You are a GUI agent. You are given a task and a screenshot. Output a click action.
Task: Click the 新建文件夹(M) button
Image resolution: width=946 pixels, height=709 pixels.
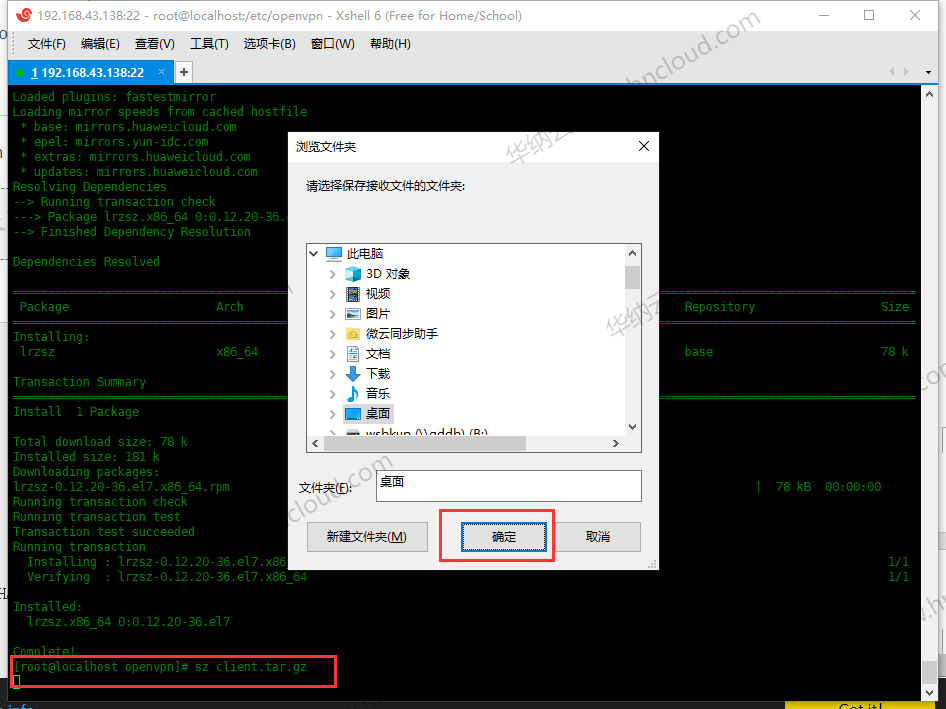click(367, 537)
